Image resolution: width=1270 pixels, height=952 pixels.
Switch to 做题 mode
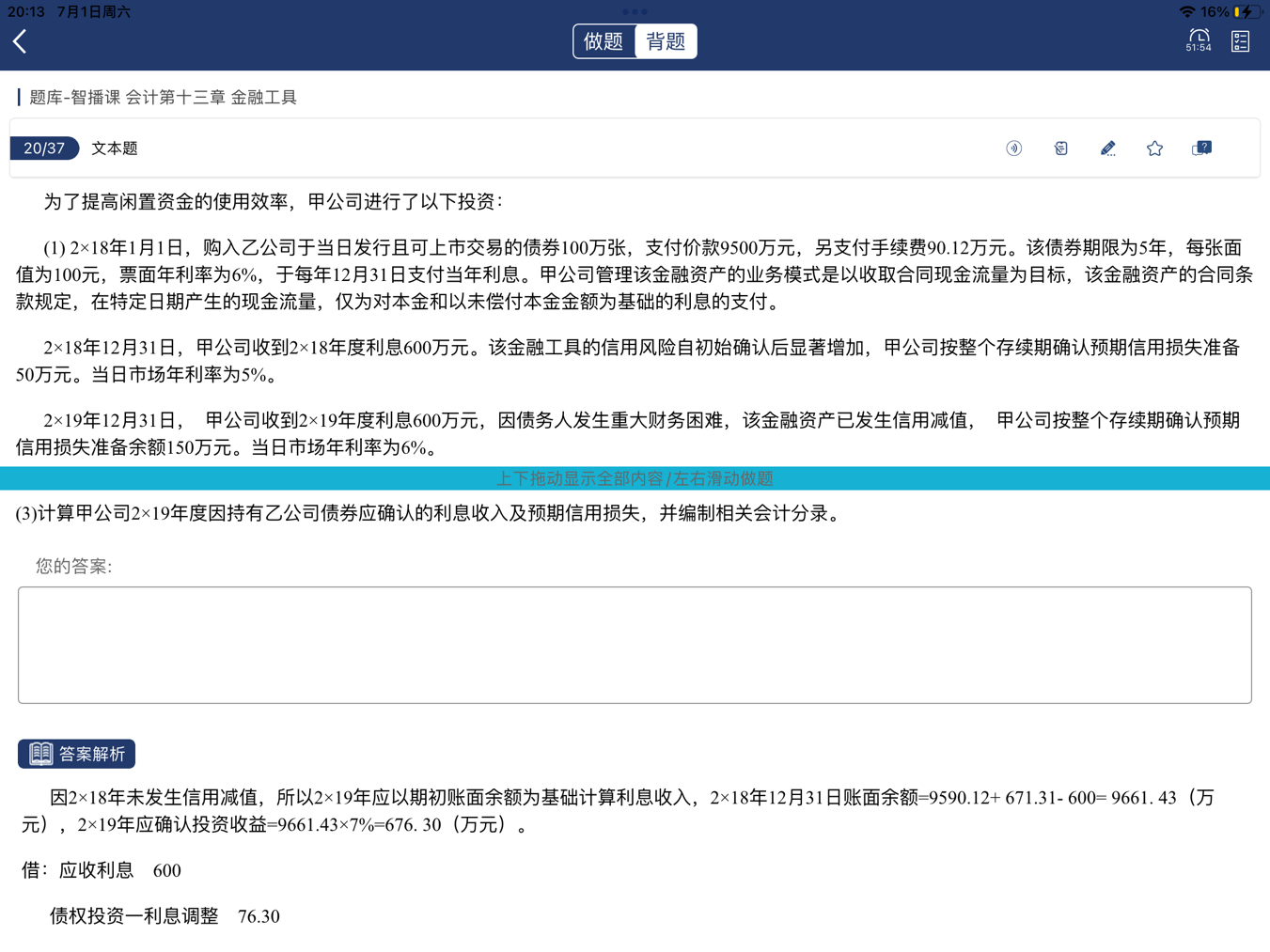click(604, 41)
